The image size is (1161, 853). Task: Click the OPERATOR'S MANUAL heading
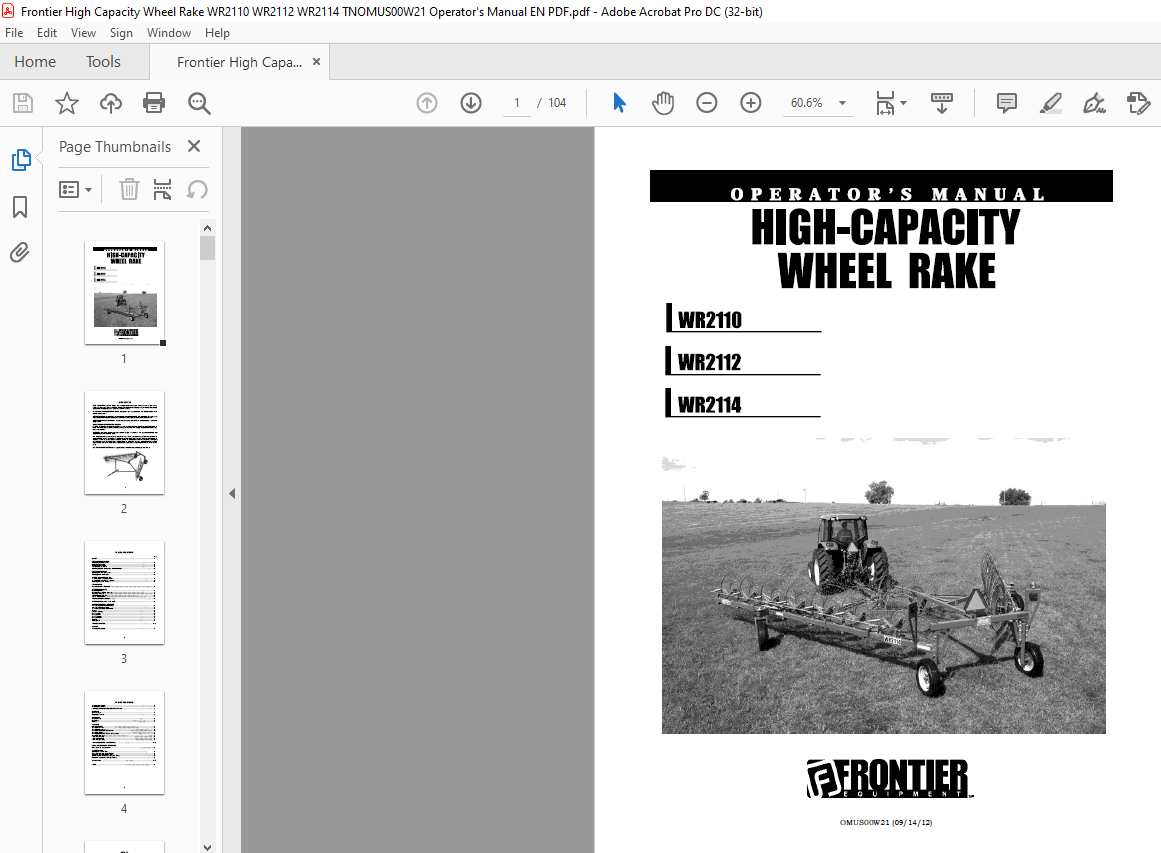click(x=887, y=194)
